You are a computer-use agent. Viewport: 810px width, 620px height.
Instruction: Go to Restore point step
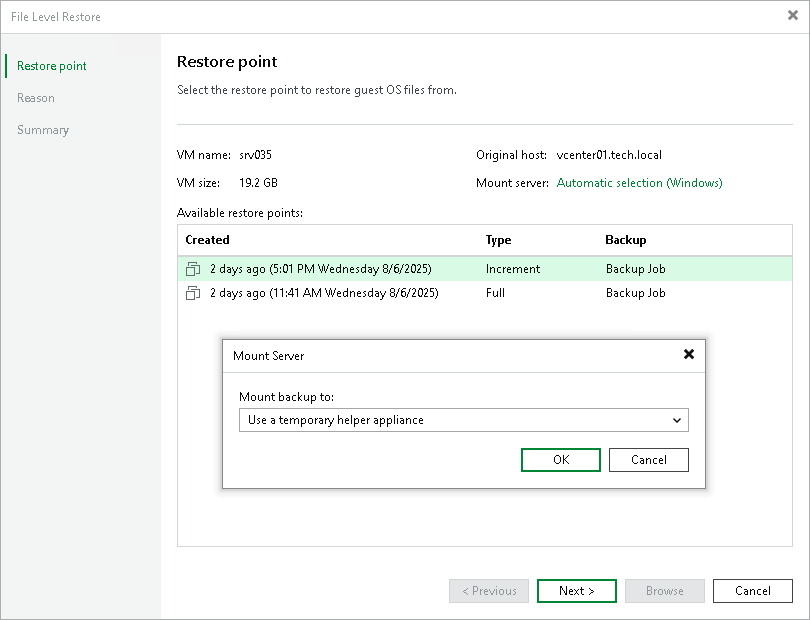(52, 66)
